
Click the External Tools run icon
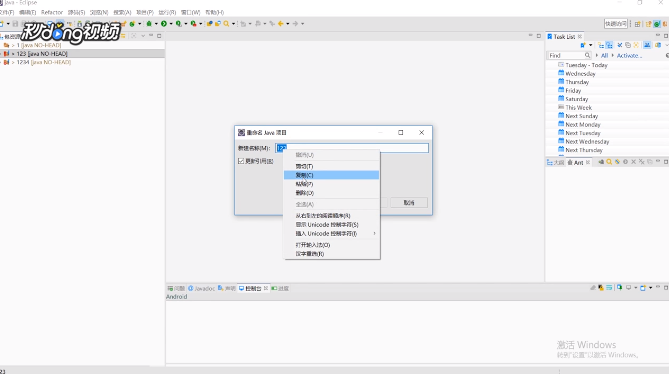[x=194, y=24]
